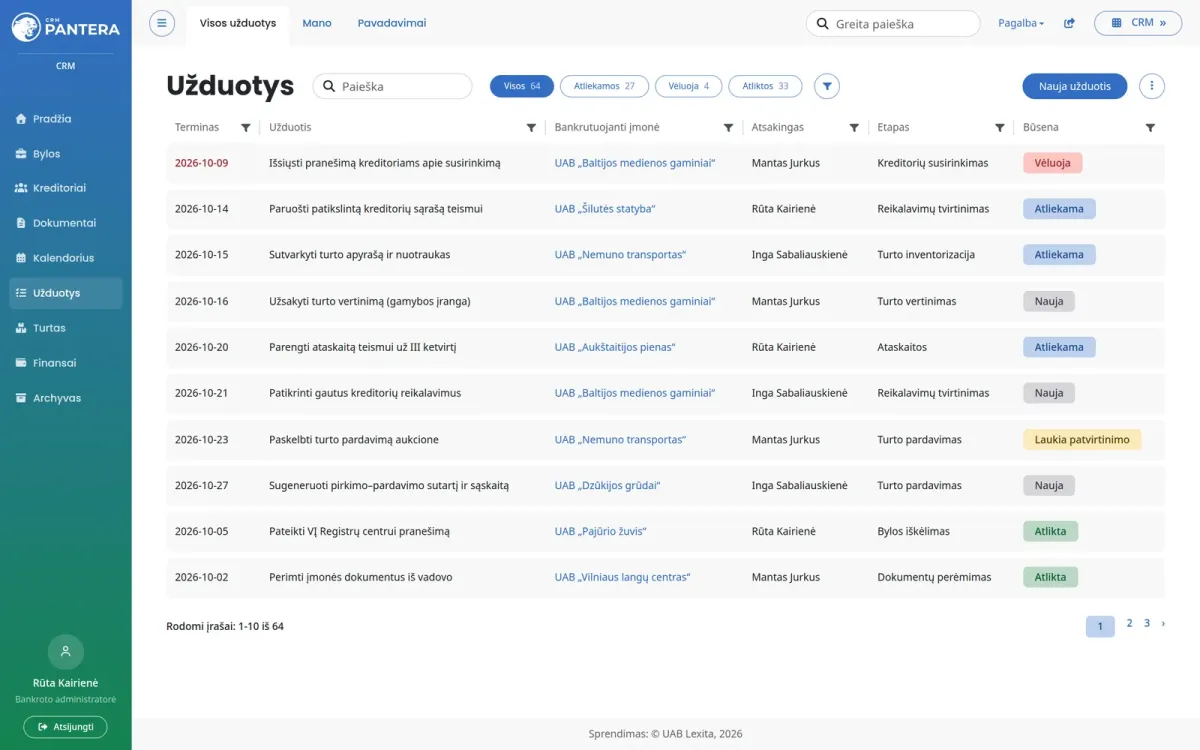1200x750 pixels.
Task: Switch to the Mano tab
Action: tap(317, 23)
